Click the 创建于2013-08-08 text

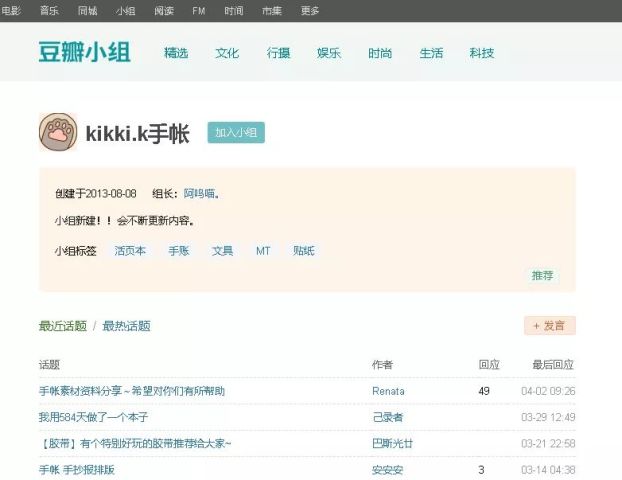tap(96, 194)
